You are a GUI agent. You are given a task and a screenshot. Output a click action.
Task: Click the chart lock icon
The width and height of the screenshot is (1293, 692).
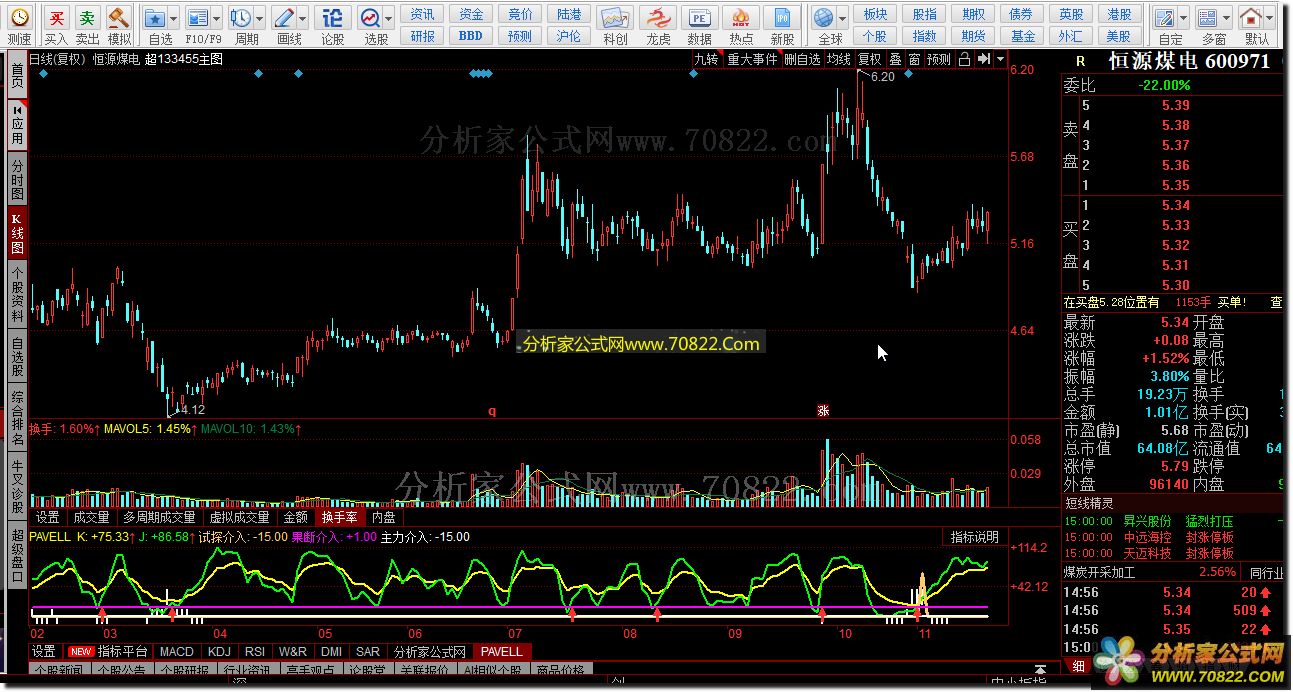click(964, 59)
